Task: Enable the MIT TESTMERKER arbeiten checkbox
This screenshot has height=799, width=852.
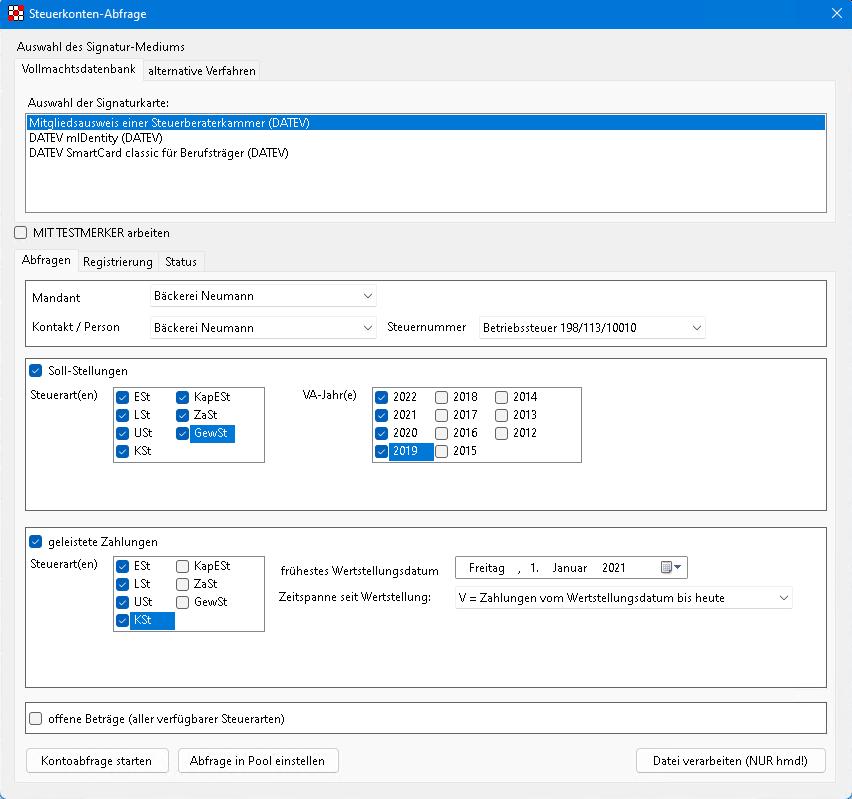Action: (x=22, y=233)
